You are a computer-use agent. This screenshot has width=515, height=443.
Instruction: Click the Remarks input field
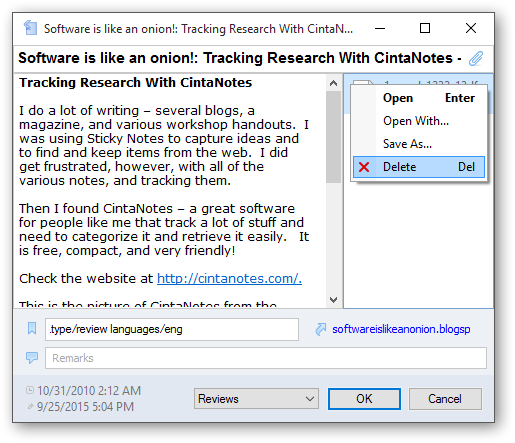point(266,358)
